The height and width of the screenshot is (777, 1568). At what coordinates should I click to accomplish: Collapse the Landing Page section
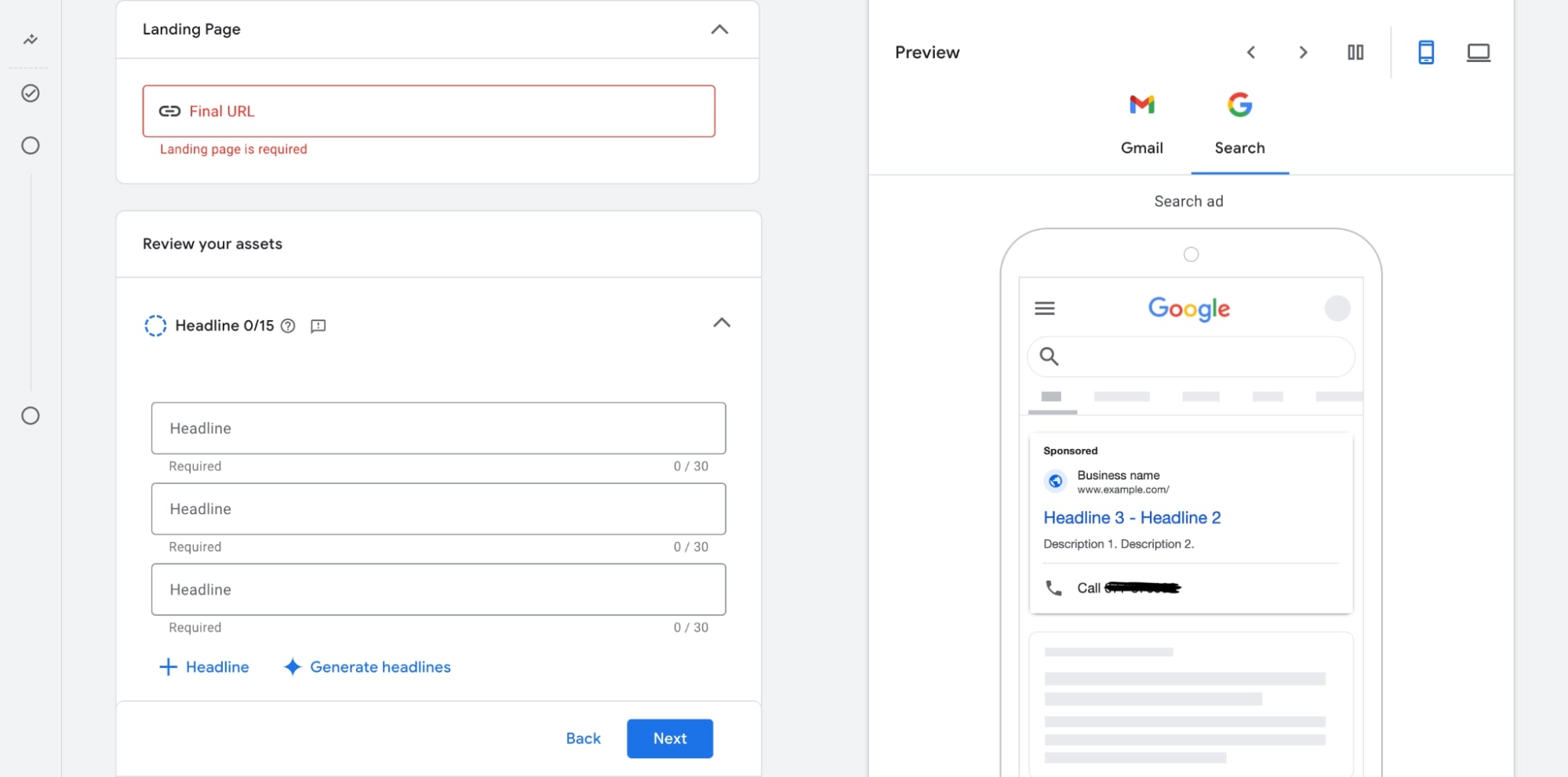[719, 30]
